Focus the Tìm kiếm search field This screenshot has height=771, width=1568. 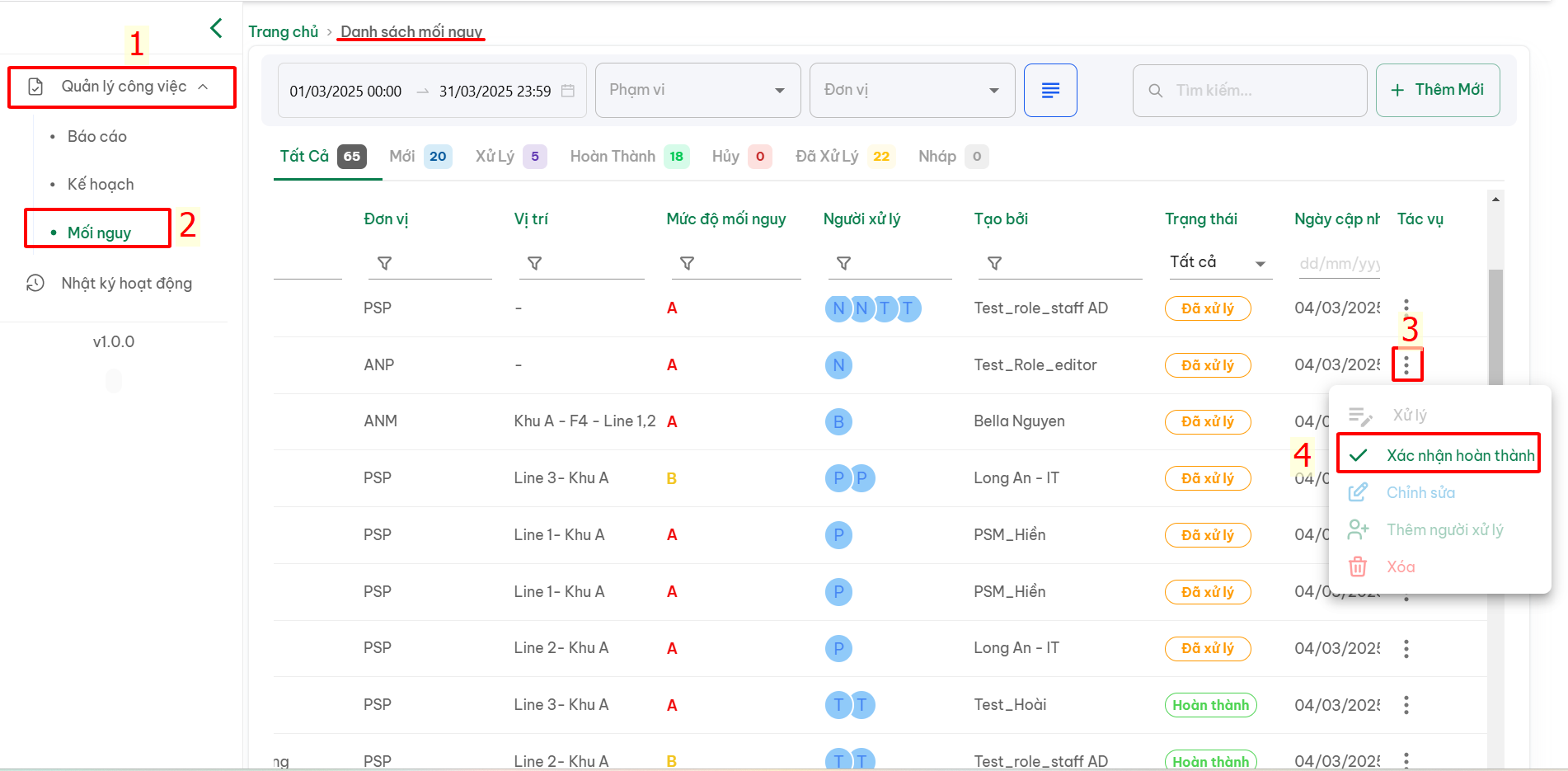tap(1249, 90)
